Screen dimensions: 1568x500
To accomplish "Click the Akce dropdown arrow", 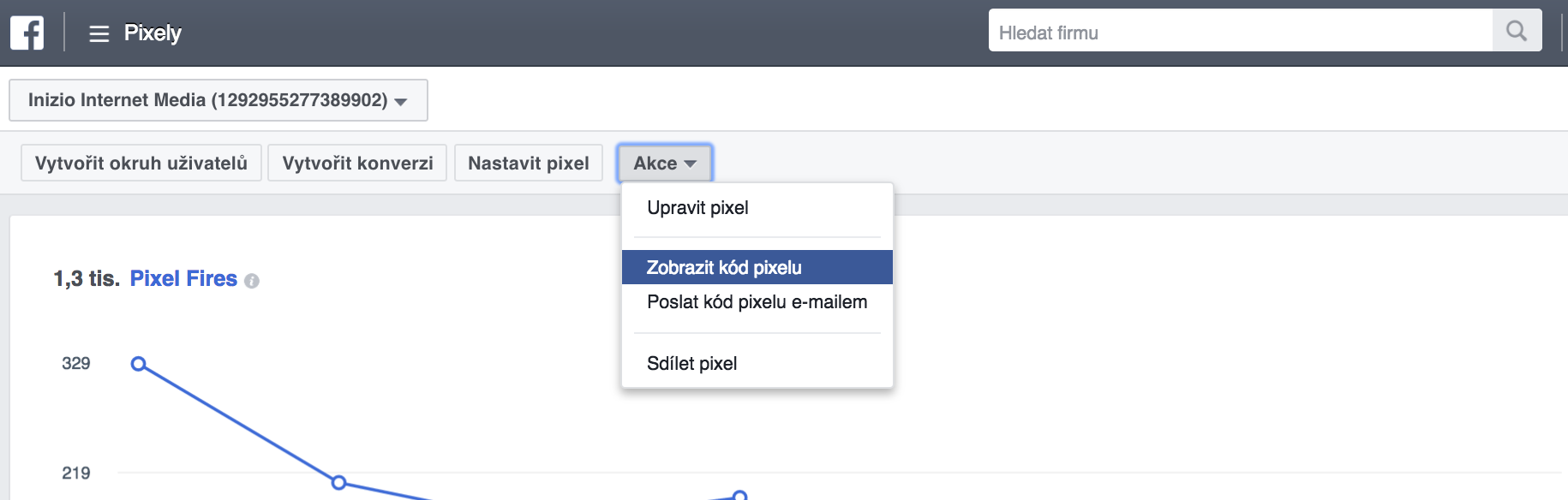I will (x=691, y=164).
